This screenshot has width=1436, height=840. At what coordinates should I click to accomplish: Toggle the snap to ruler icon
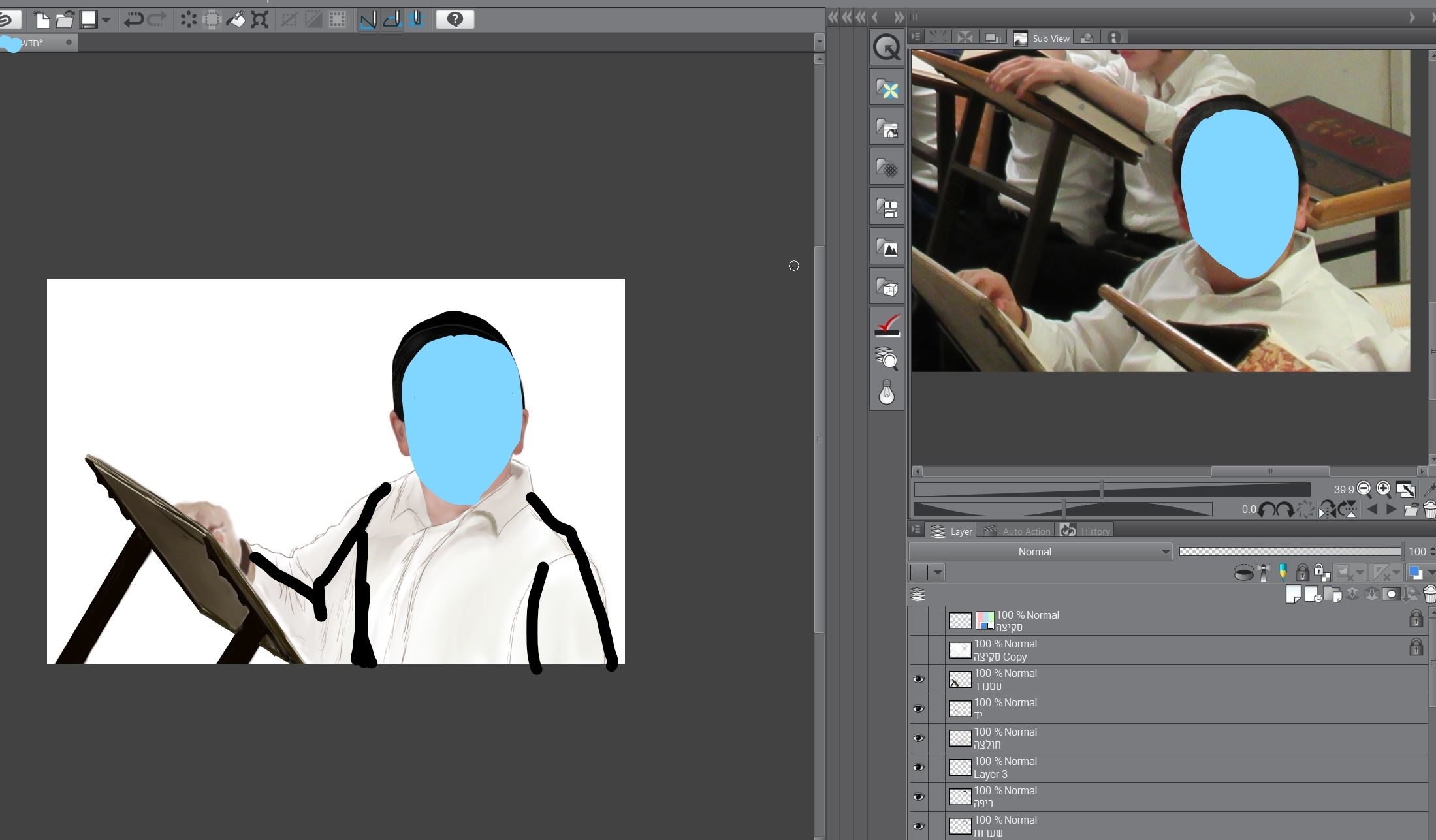click(x=368, y=20)
